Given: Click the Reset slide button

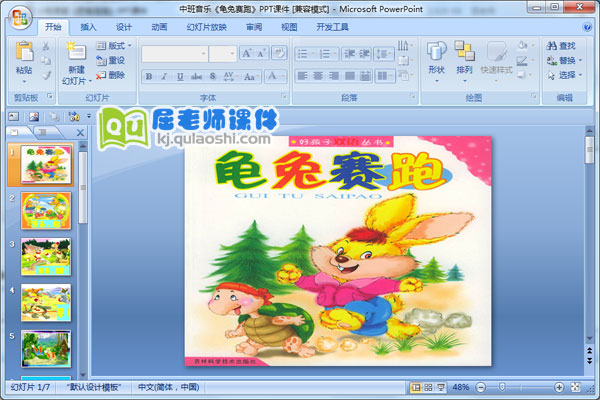Looking at the screenshot, I should 110,60.
